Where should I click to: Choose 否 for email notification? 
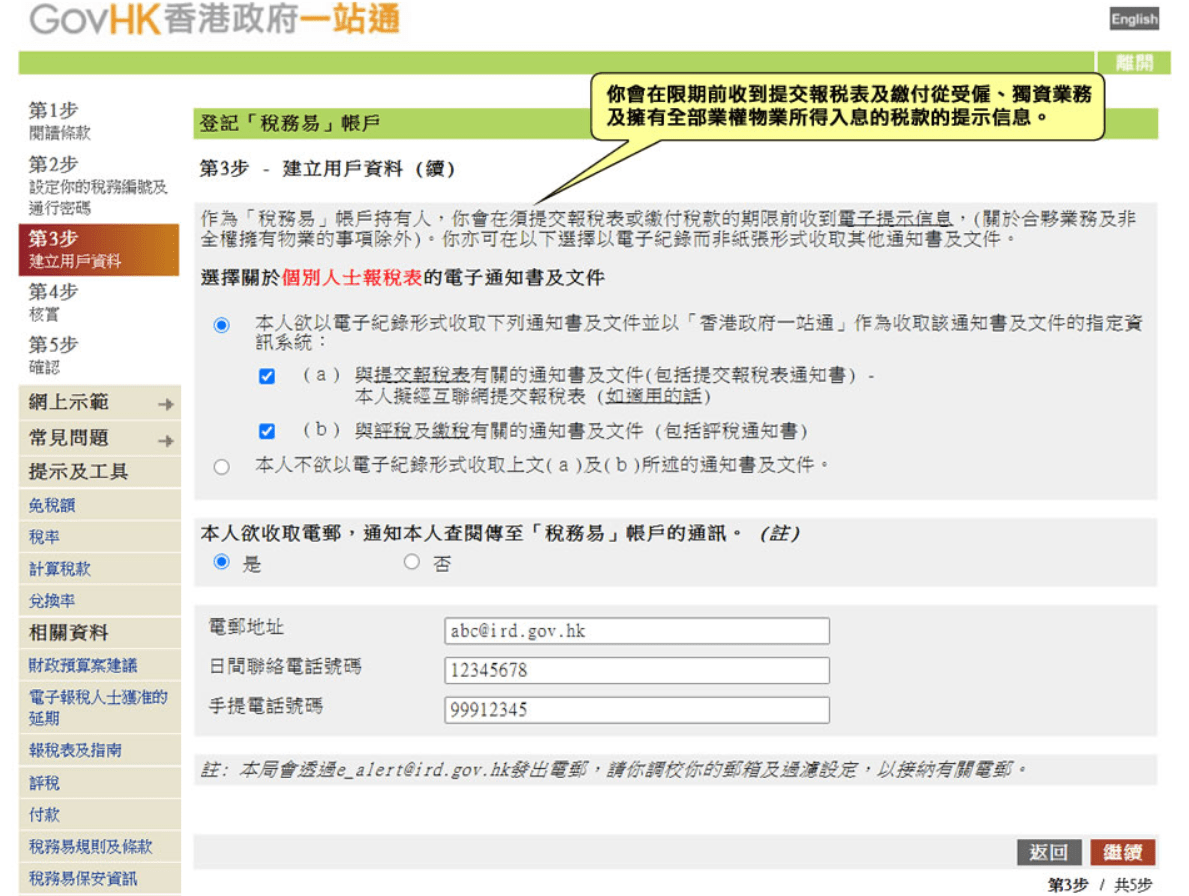point(412,562)
